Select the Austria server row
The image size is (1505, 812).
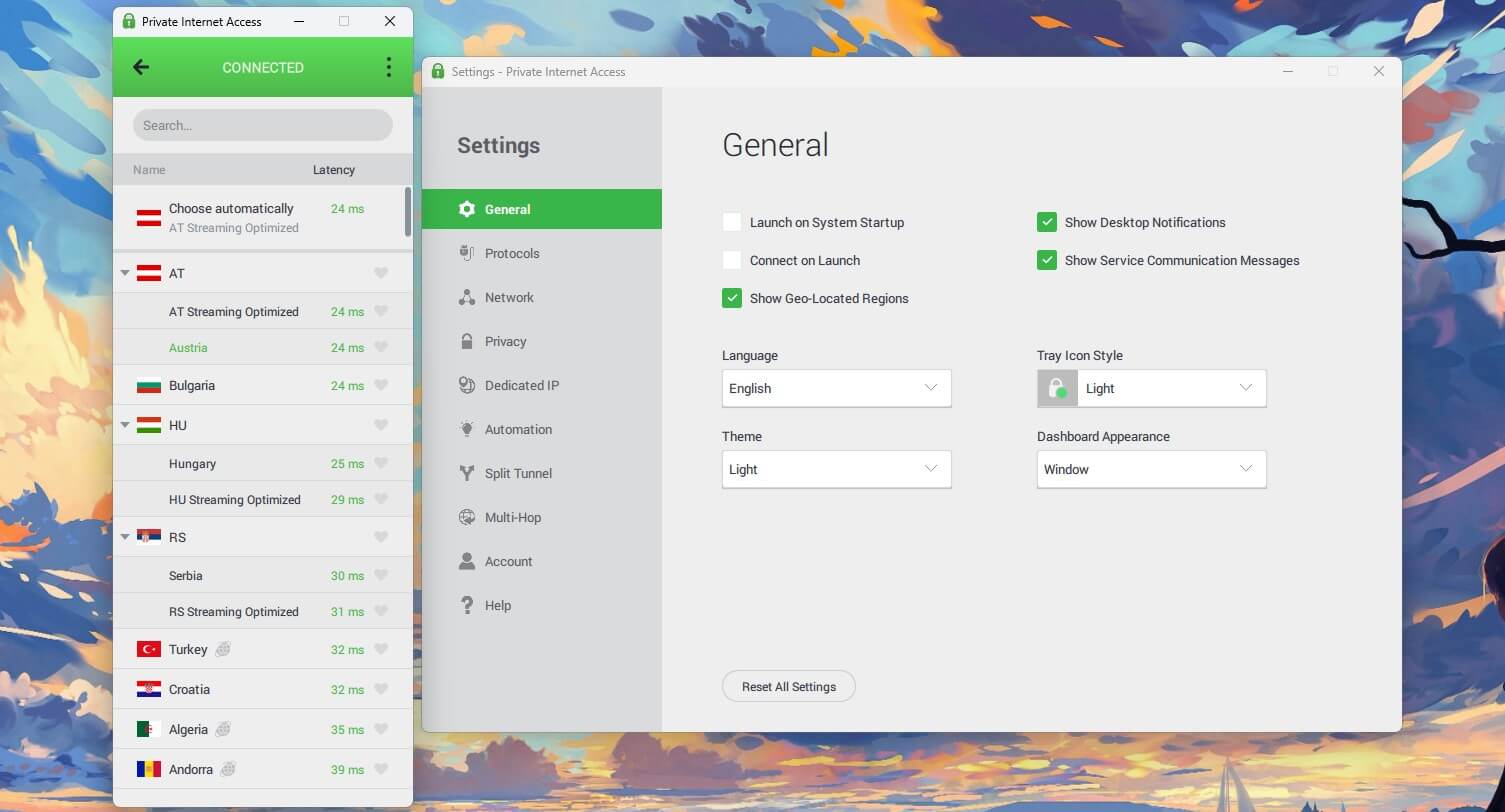point(262,347)
